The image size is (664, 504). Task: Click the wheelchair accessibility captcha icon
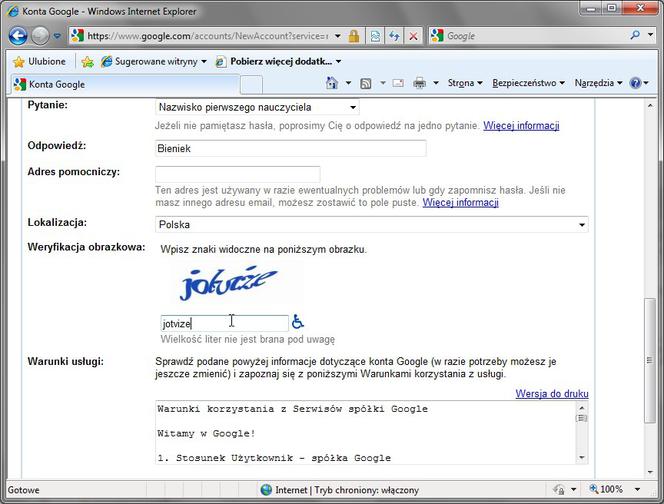tap(298, 322)
